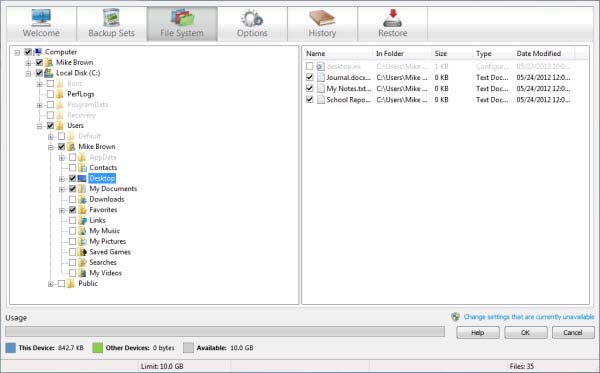Image resolution: width=600 pixels, height=373 pixels.
Task: Open Change settings that are currently unavailable
Action: (529, 317)
